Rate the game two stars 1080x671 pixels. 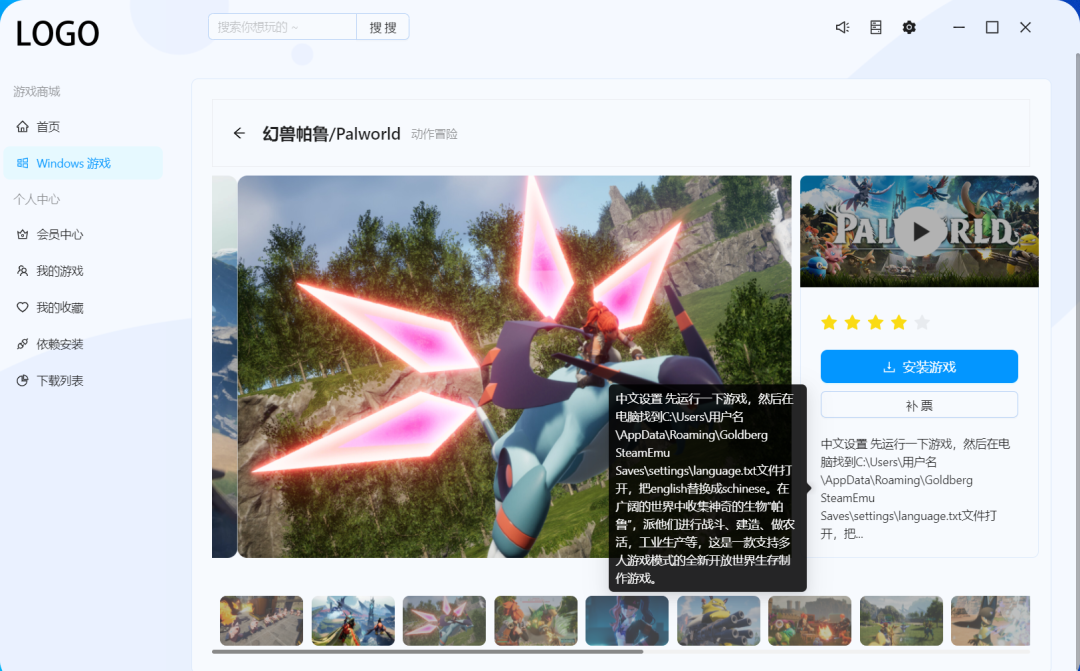pyautogui.click(x=852, y=322)
